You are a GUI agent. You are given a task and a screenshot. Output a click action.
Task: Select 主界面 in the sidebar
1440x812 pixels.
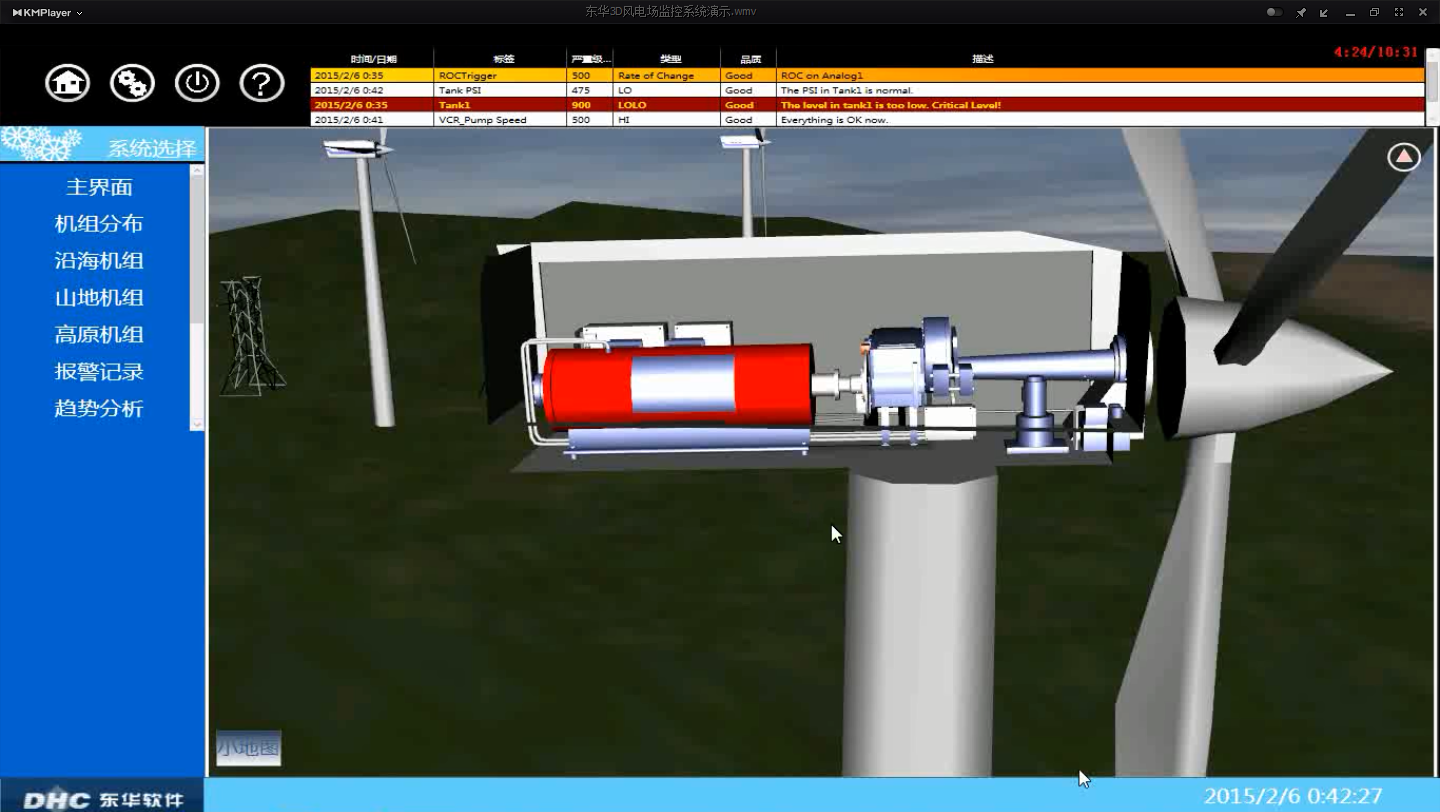point(99,187)
